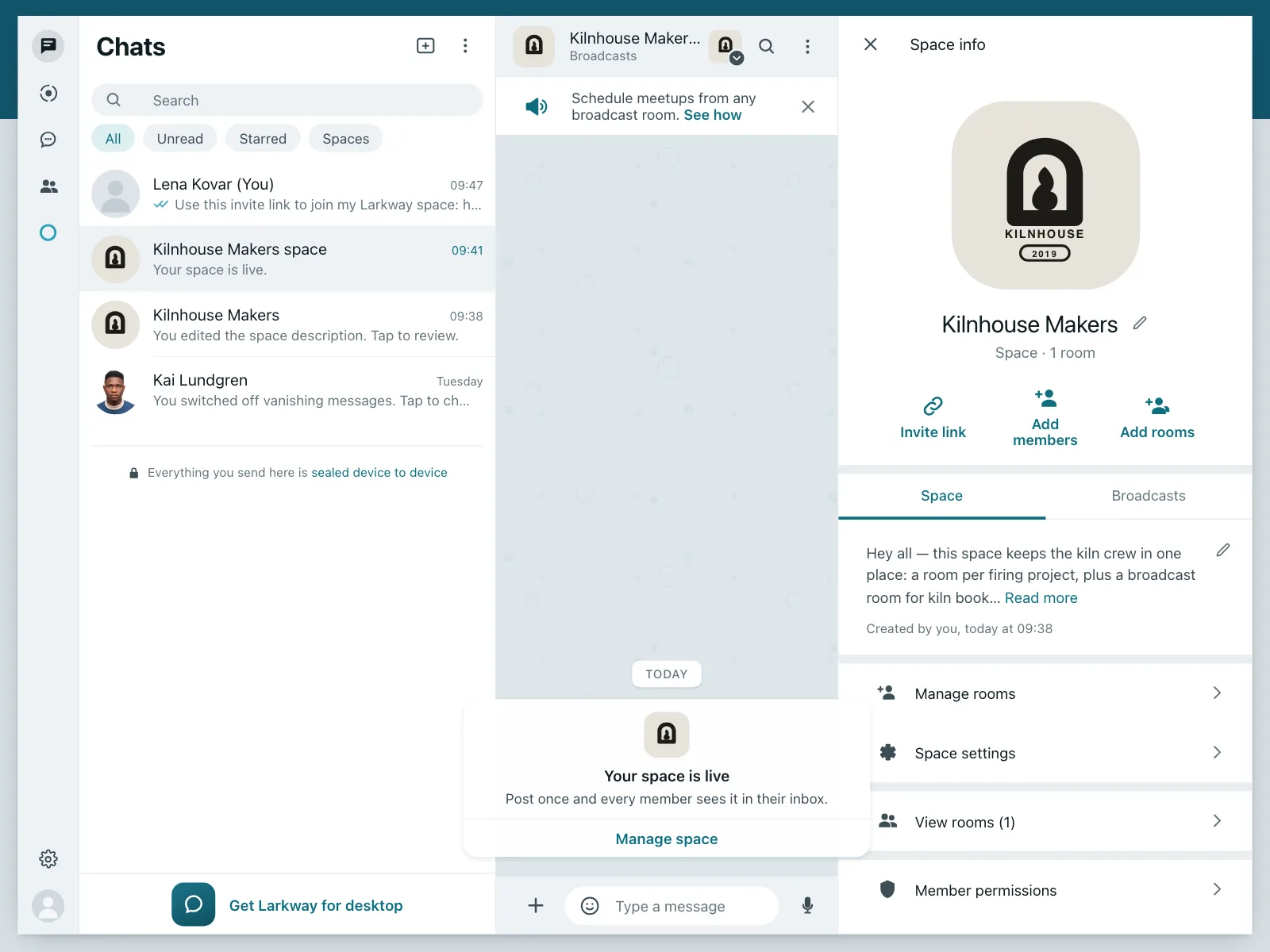Click the Type a message field
This screenshot has height=952, width=1270.
(671, 906)
